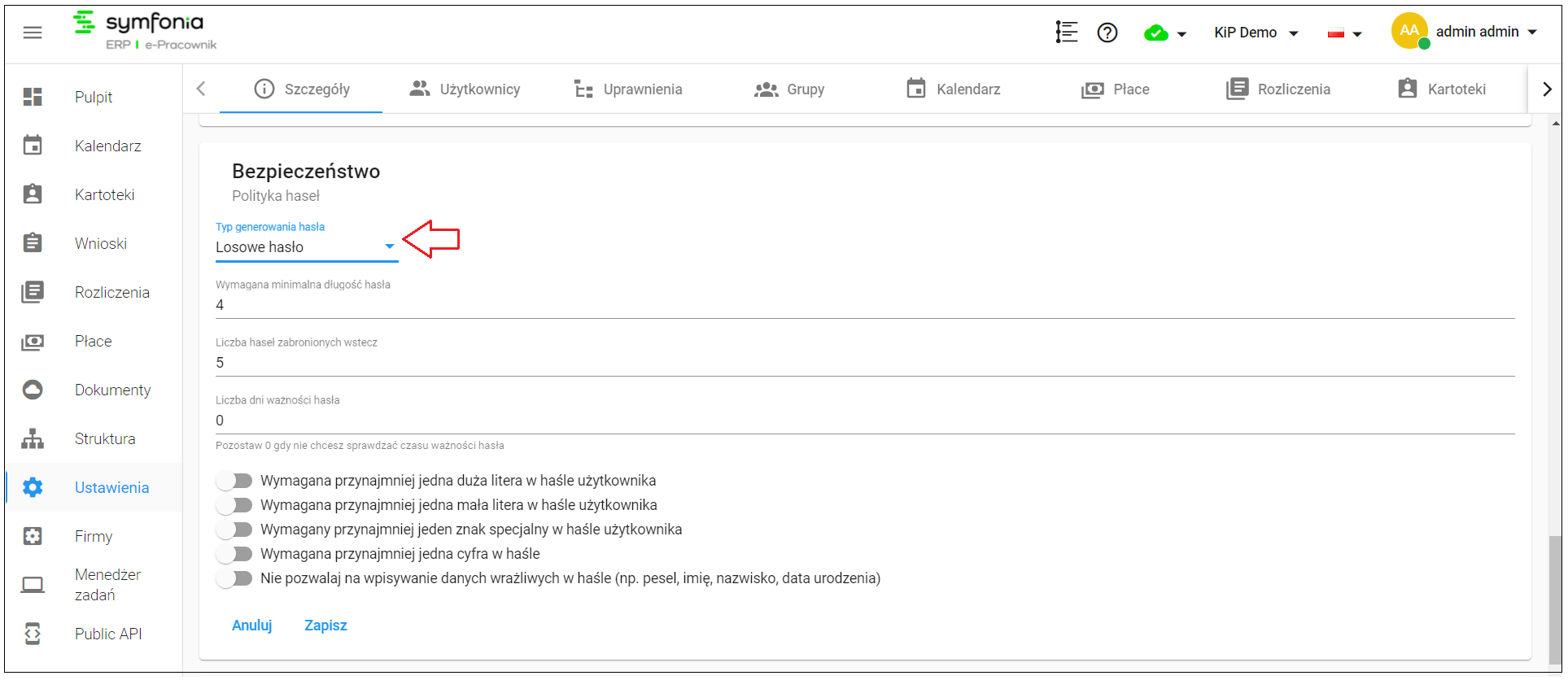This screenshot has width=1568, height=680.
Task: Click the Public API icon in sidebar
Action: pos(33,634)
